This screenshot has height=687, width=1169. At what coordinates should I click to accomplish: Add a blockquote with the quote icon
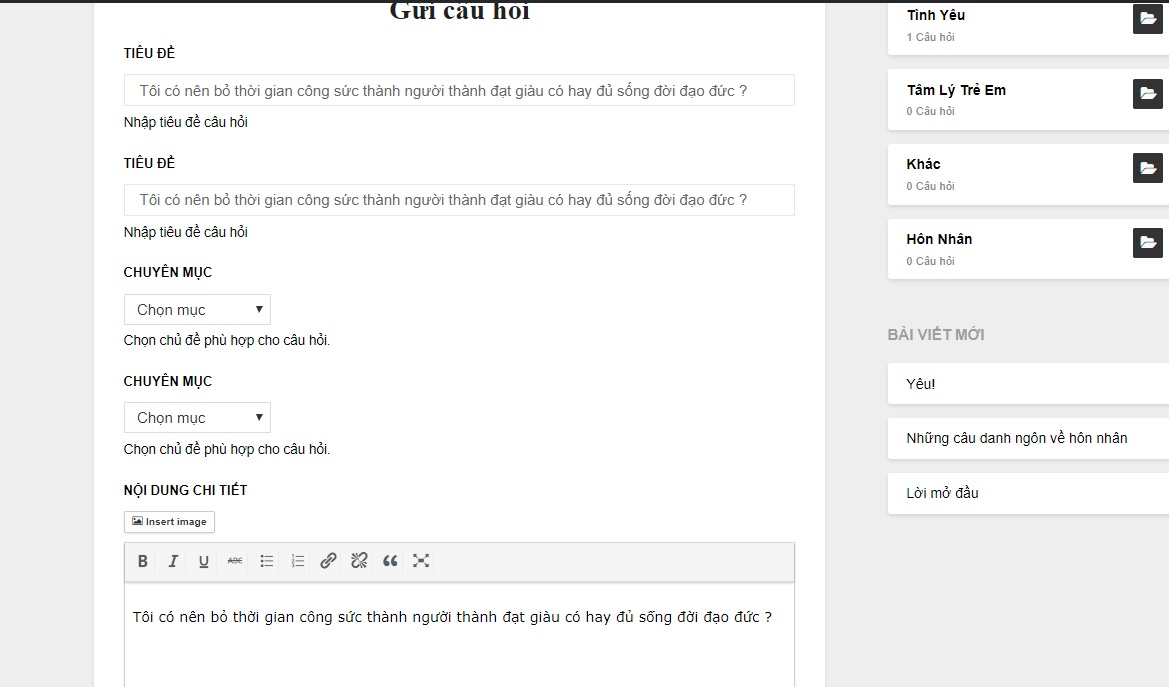[390, 561]
